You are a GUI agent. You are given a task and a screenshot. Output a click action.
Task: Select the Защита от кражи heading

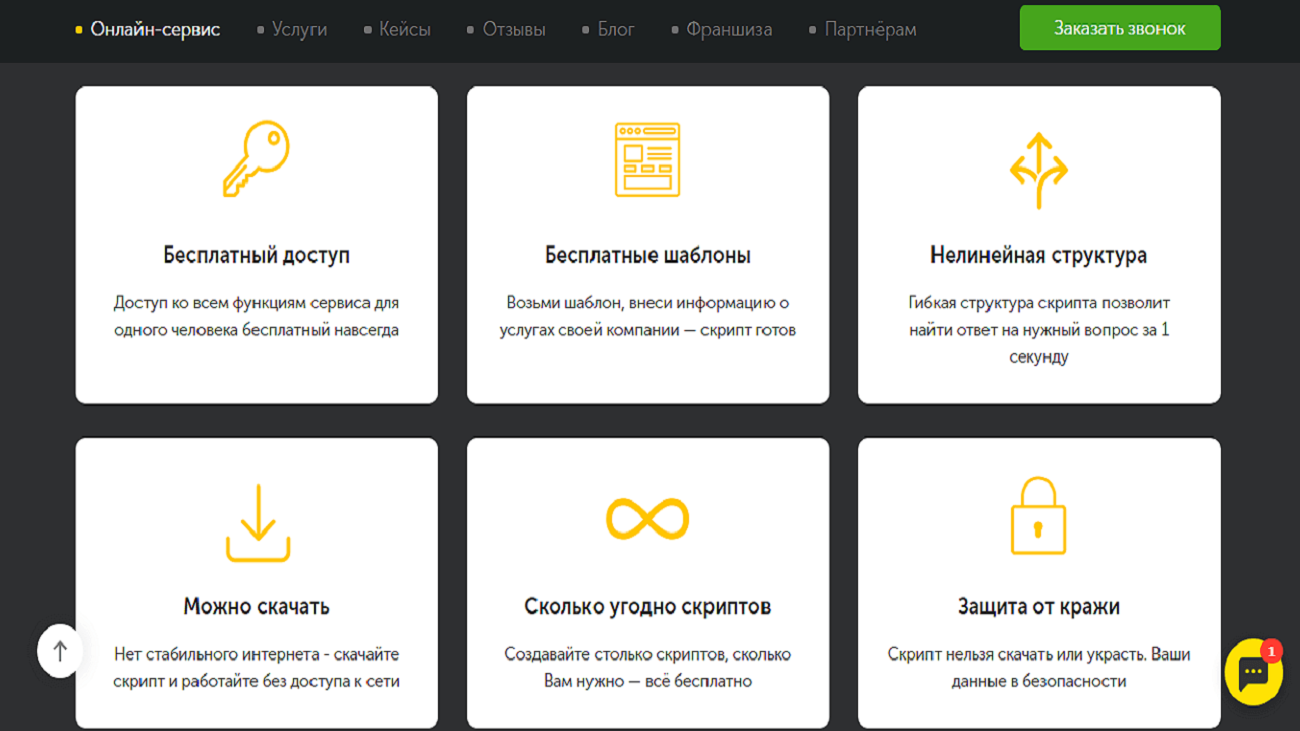[1038, 607]
